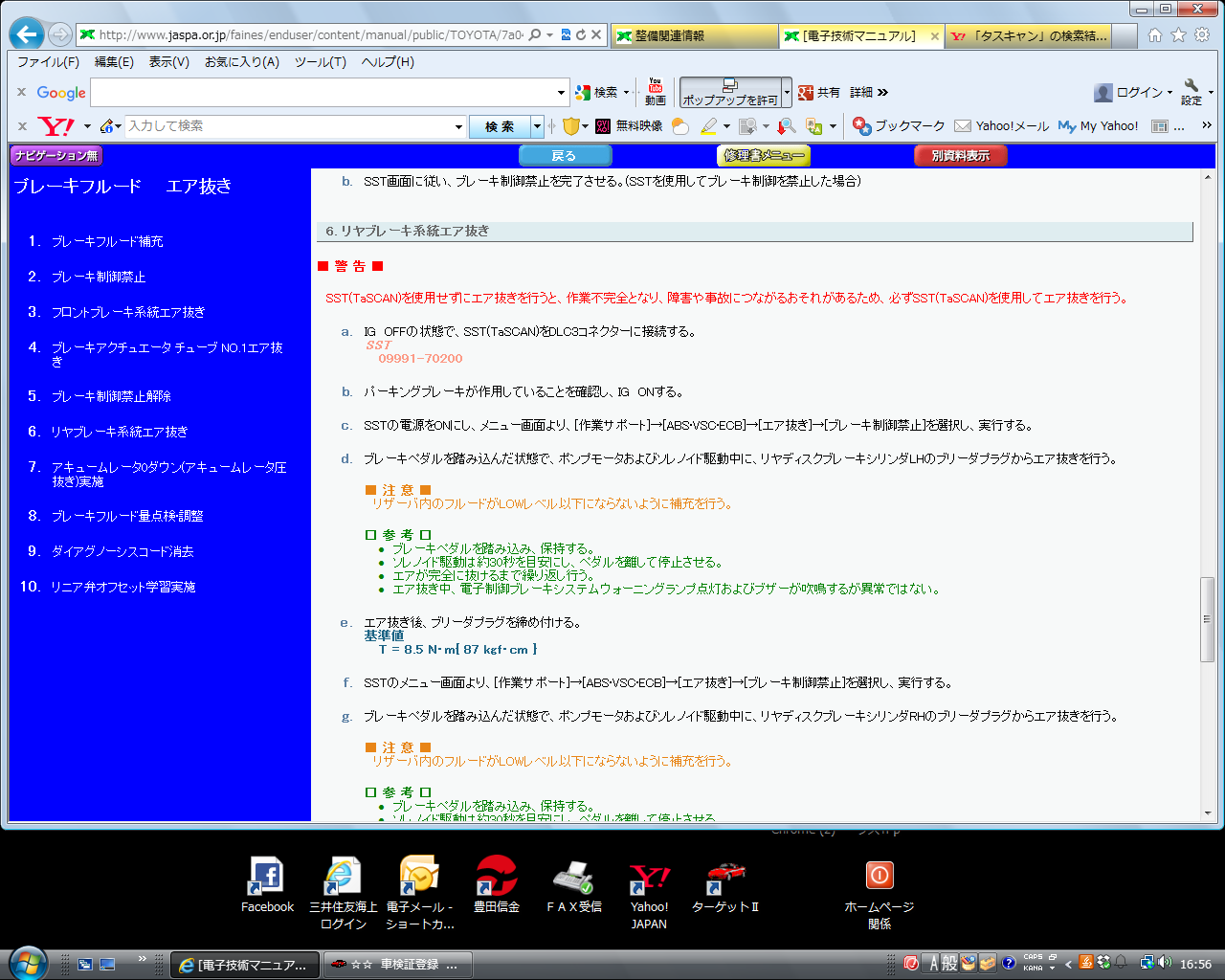
Task: Click the Windows Start orb
Action: tap(28, 963)
